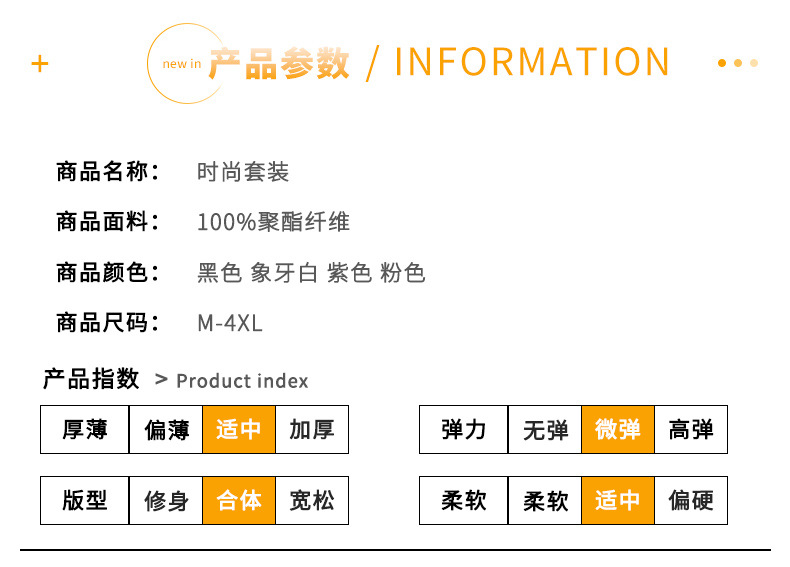Select the 偏硬 softness option
This screenshot has width=790, height=567.
[691, 500]
